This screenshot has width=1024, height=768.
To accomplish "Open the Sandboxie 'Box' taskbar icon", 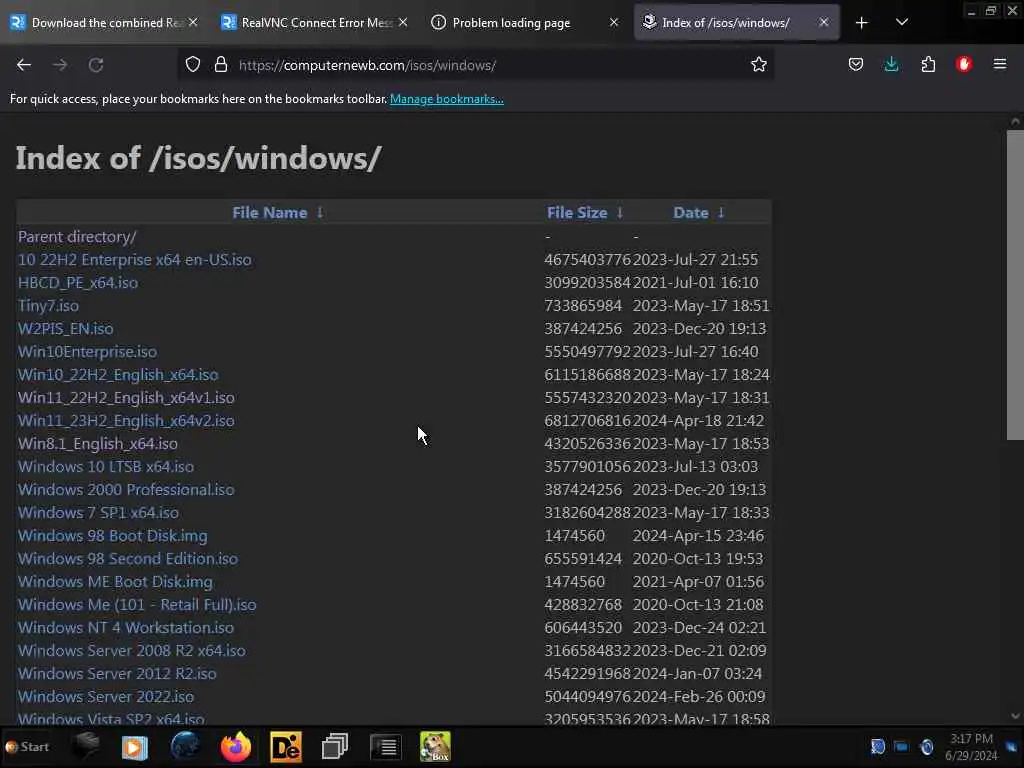I will pyautogui.click(x=435, y=746).
